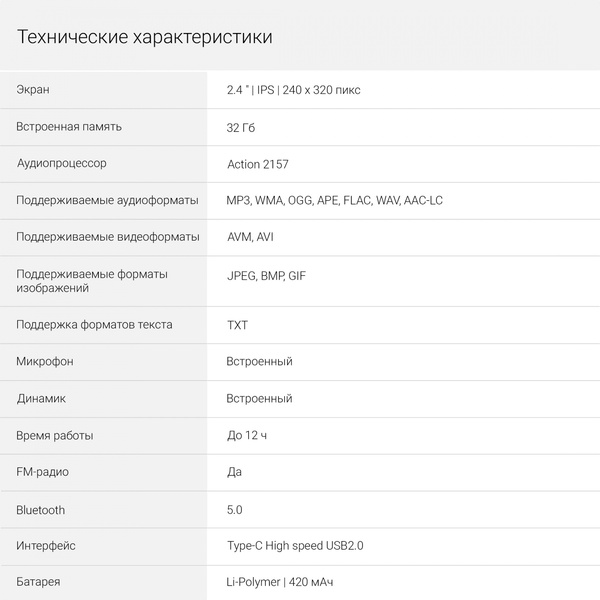Click the 'Поддерживаемые аудиоформаты' label
Screen dimensions: 600x600
(107, 200)
